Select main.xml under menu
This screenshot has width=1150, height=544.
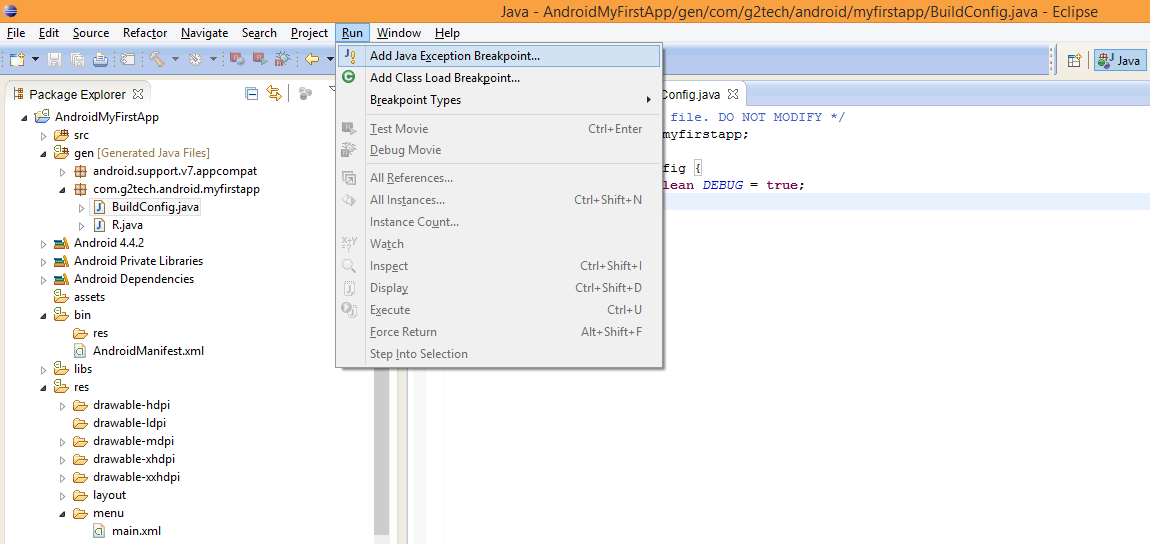coord(136,531)
